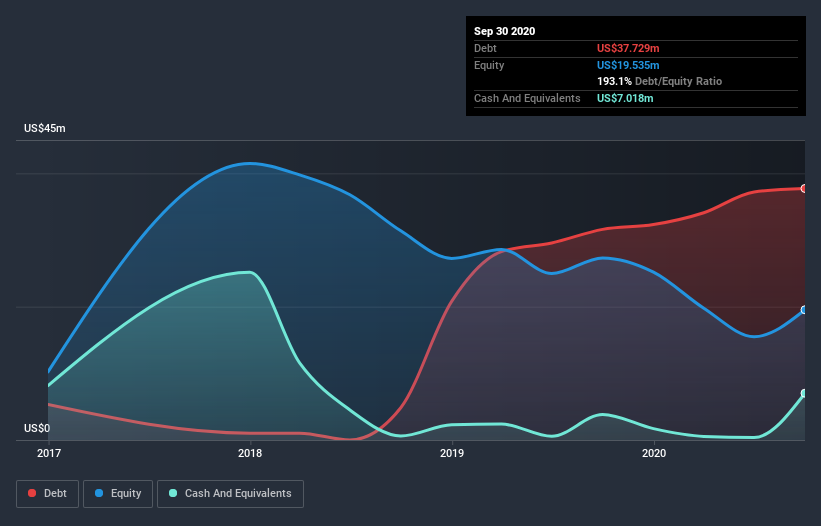Click the Debt label in the tooltip

click(485, 48)
